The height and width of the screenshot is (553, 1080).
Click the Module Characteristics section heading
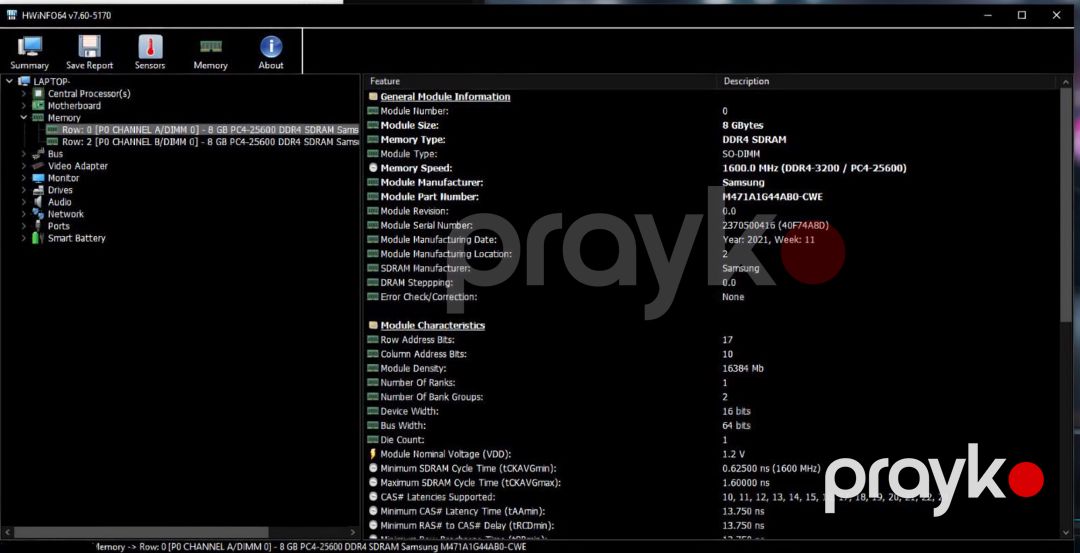tap(433, 325)
